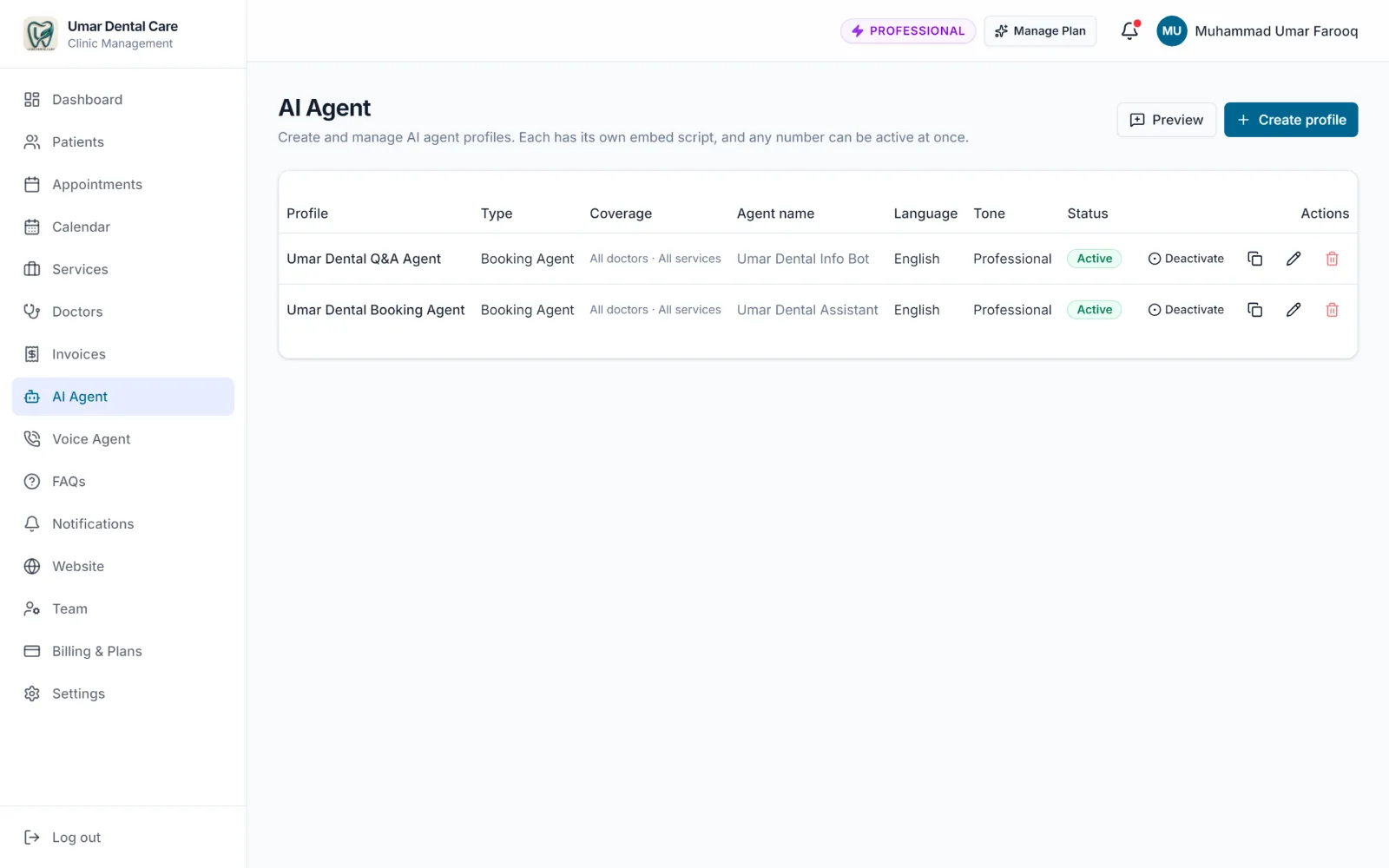This screenshot has height=868, width=1389.
Task: Go to Patients section
Action: (x=123, y=142)
